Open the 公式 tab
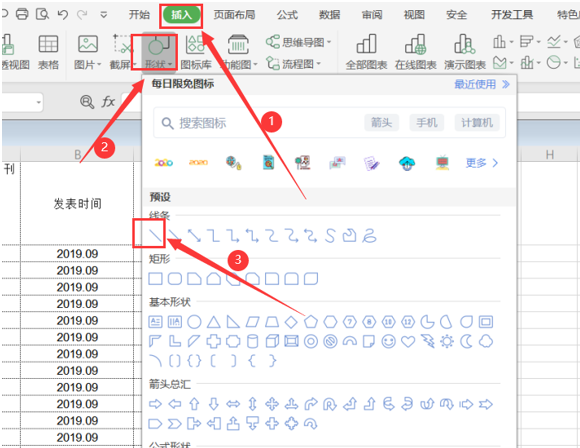The height and width of the screenshot is (448, 580). (x=287, y=15)
